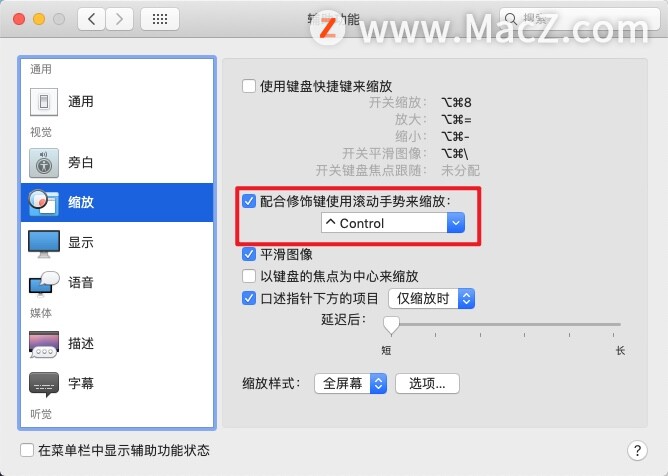Go back with the left arrow button

(91, 19)
